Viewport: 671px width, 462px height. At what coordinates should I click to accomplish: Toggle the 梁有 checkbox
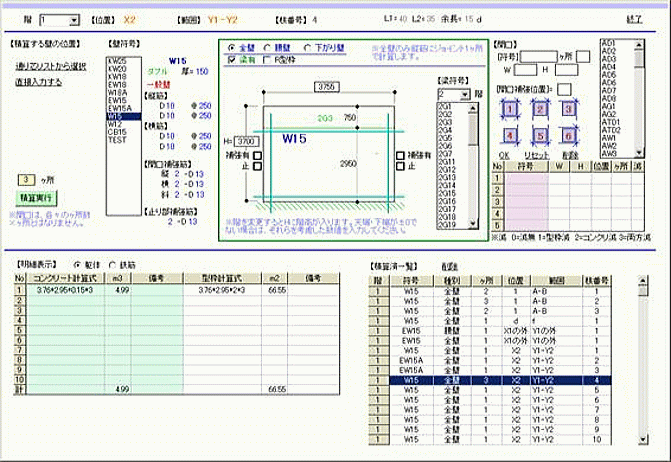[x=233, y=59]
